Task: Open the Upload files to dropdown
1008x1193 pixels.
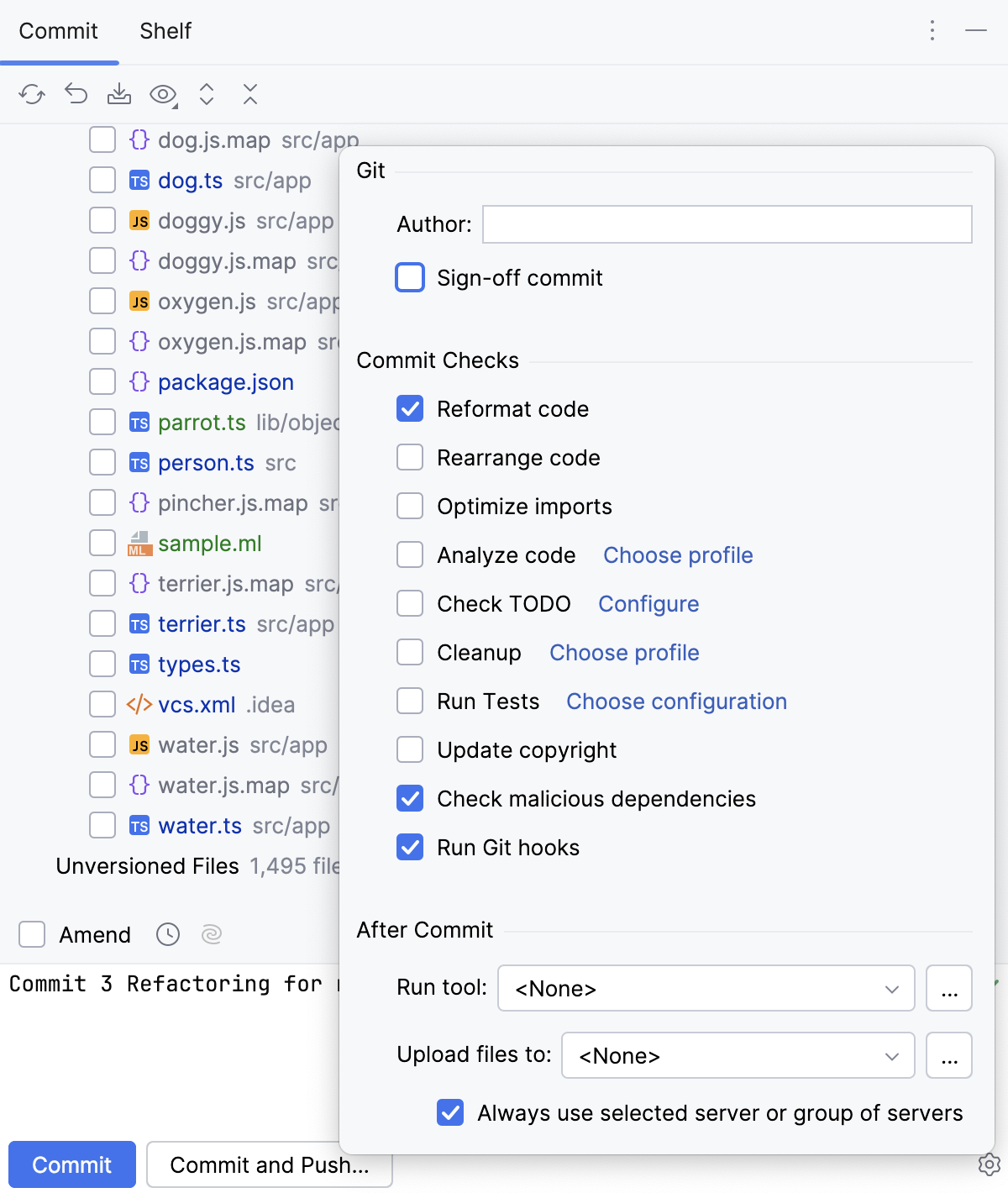Action: 737,1055
